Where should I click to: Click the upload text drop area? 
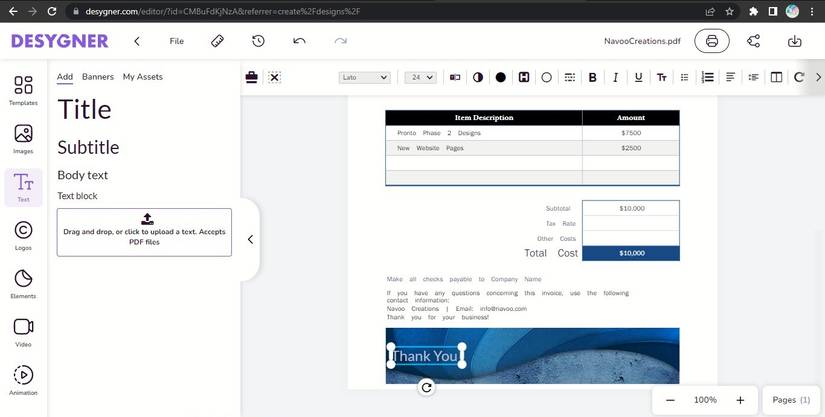[144, 232]
